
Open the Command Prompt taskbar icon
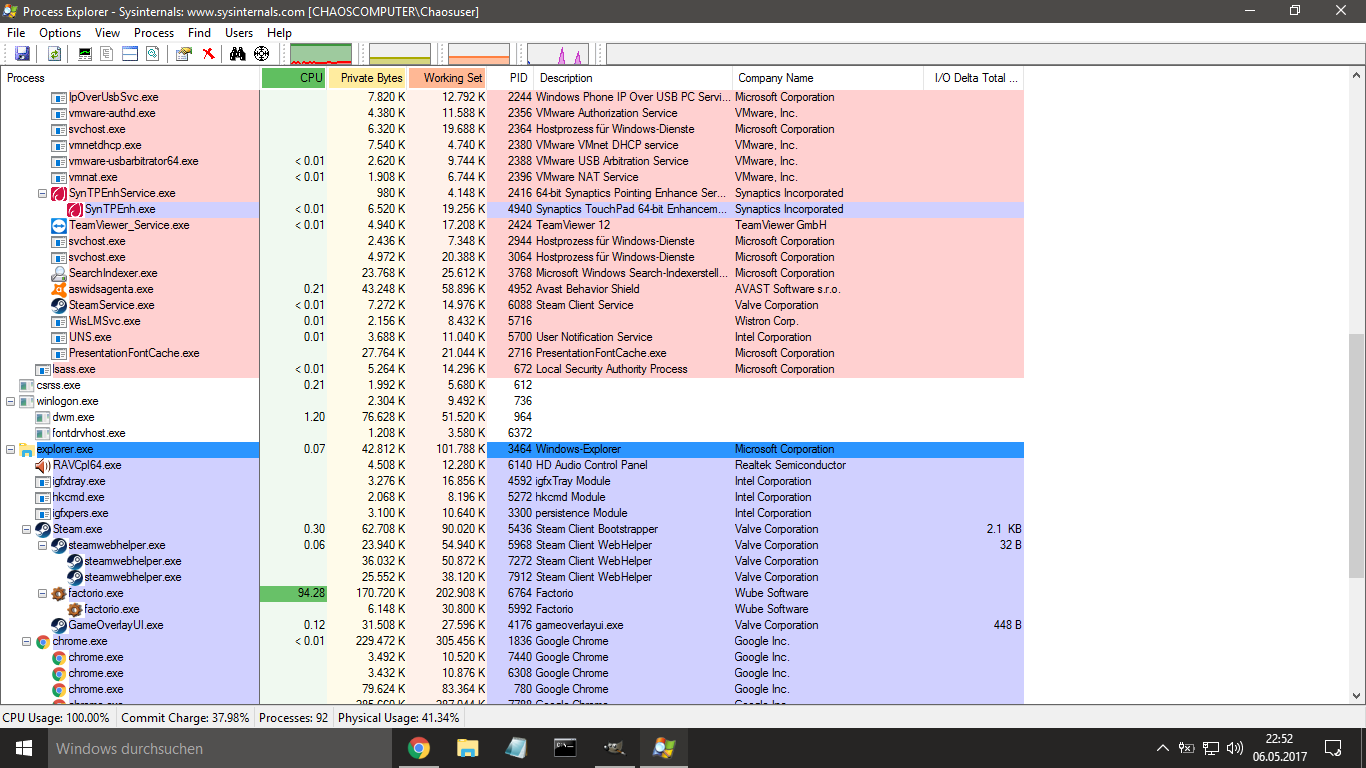point(565,748)
